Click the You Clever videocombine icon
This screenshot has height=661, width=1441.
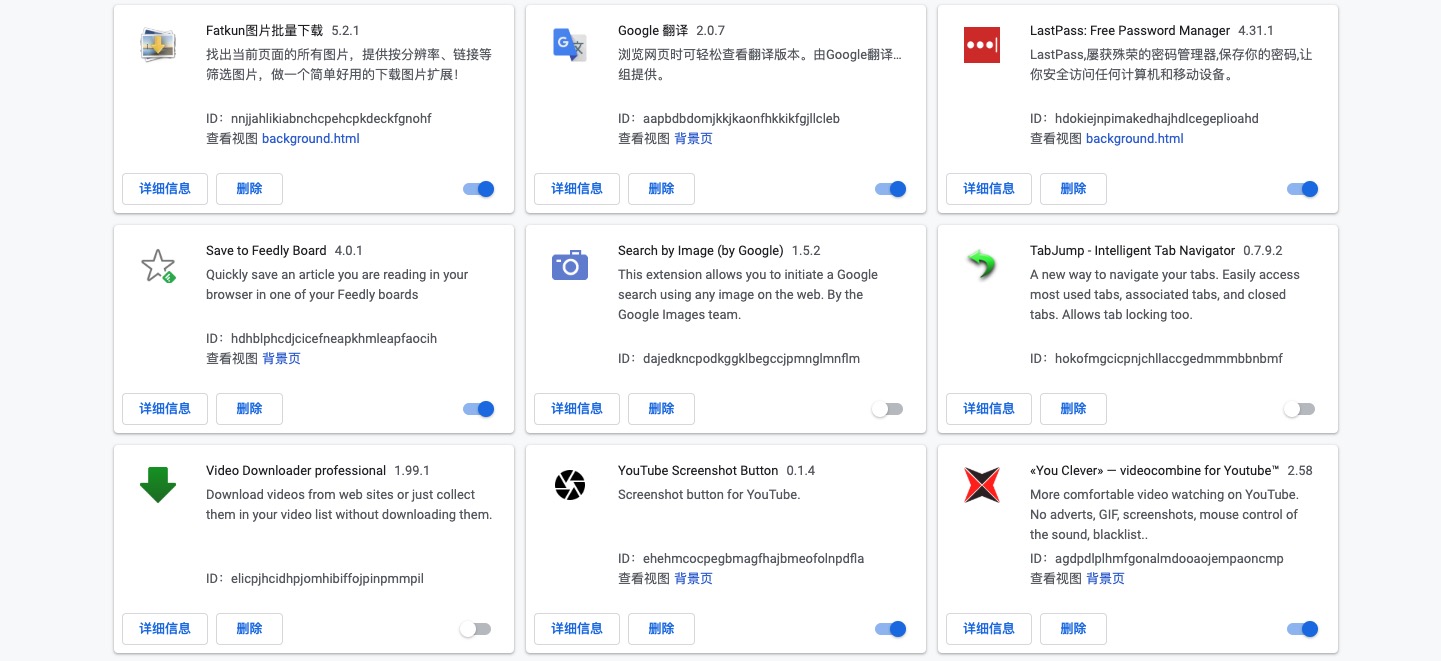pyautogui.click(x=981, y=485)
